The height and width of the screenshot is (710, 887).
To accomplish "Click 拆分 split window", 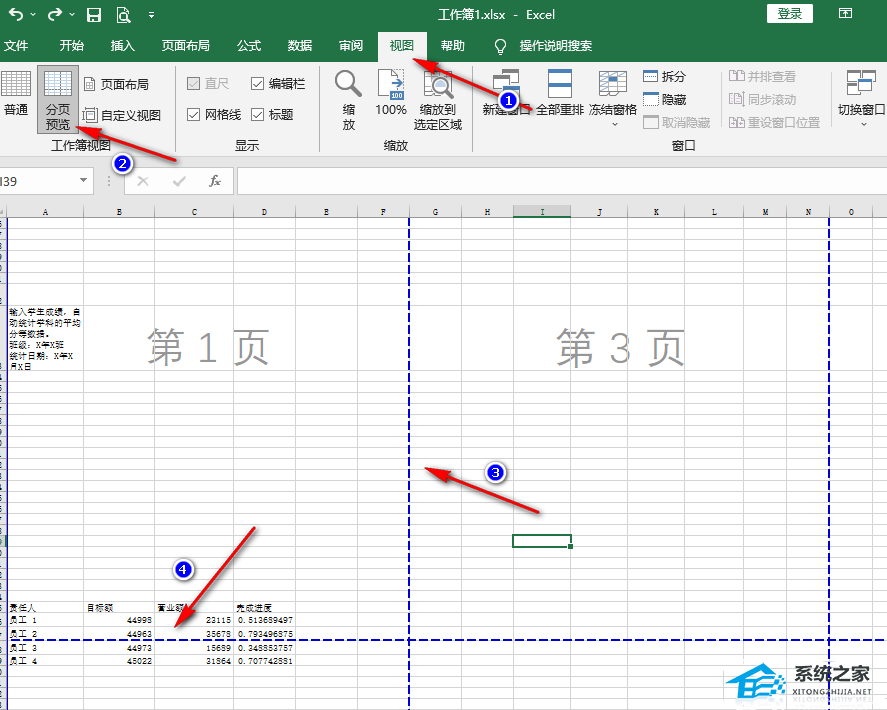I will [665, 76].
